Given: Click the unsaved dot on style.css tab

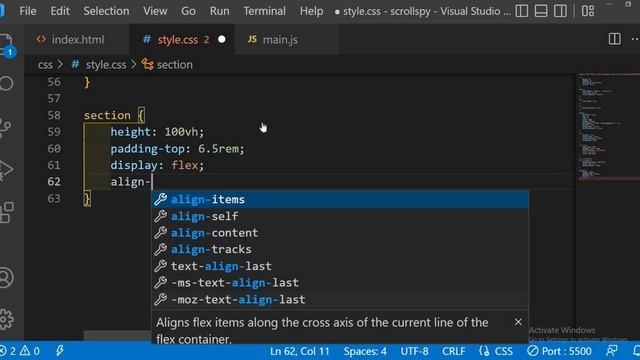Looking at the screenshot, I should tap(222, 40).
